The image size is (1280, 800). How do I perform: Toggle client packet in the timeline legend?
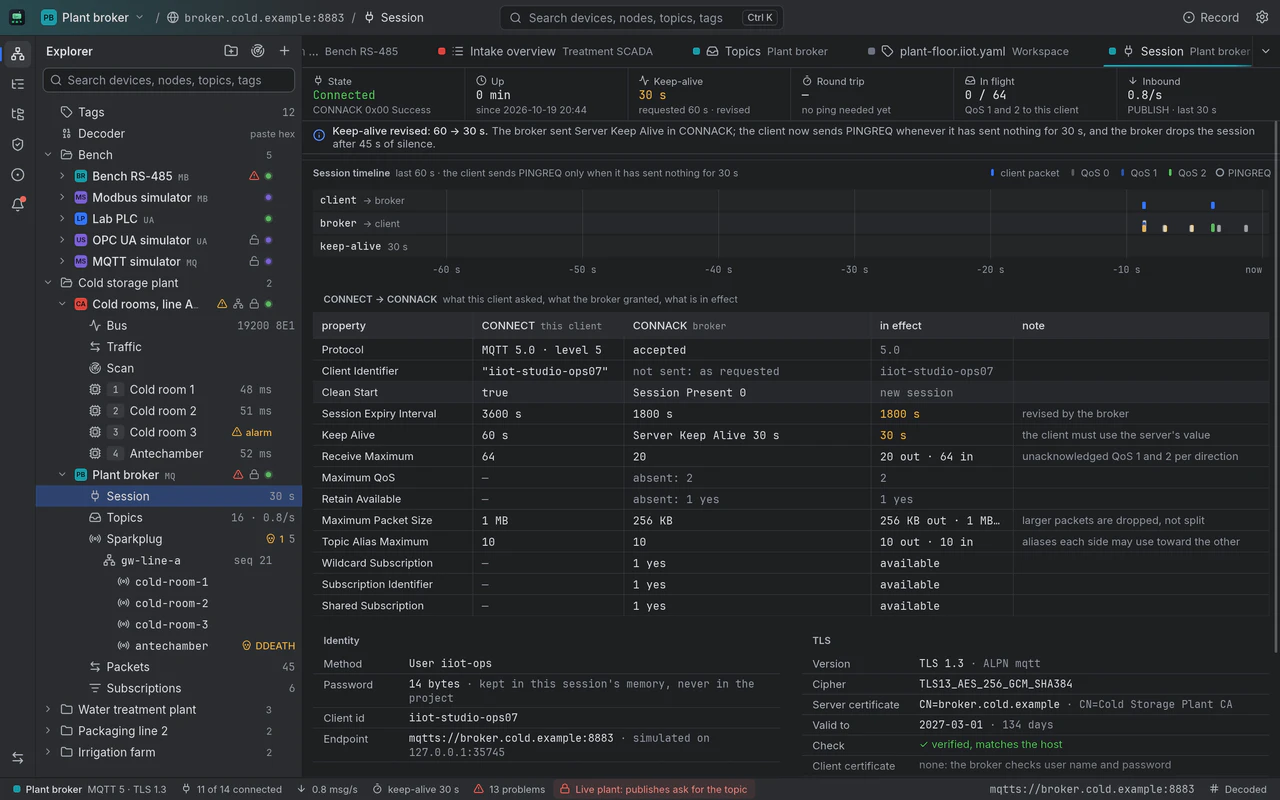1025,173
